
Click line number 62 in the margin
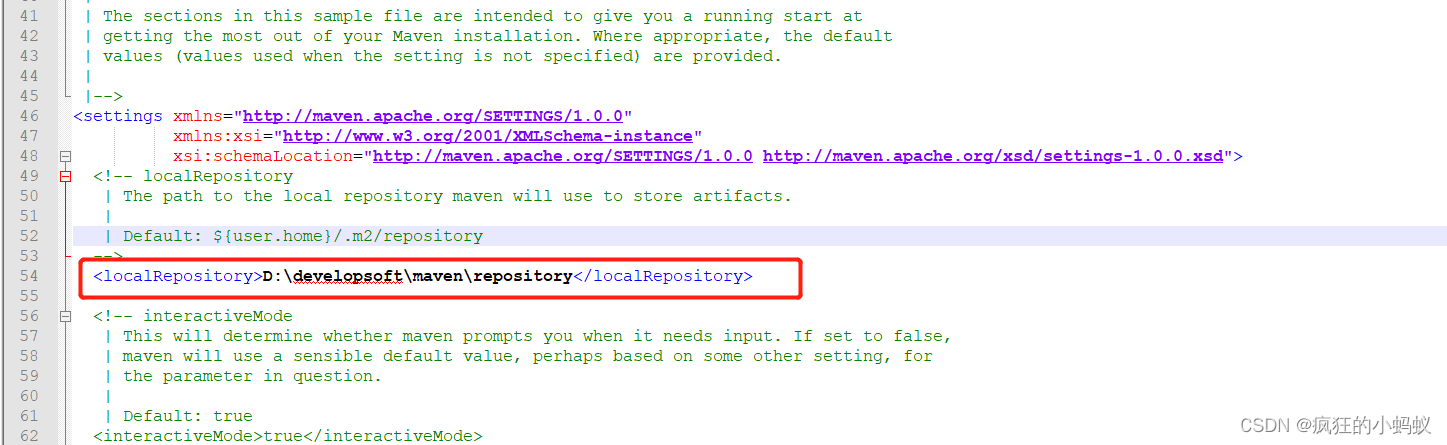(28, 436)
